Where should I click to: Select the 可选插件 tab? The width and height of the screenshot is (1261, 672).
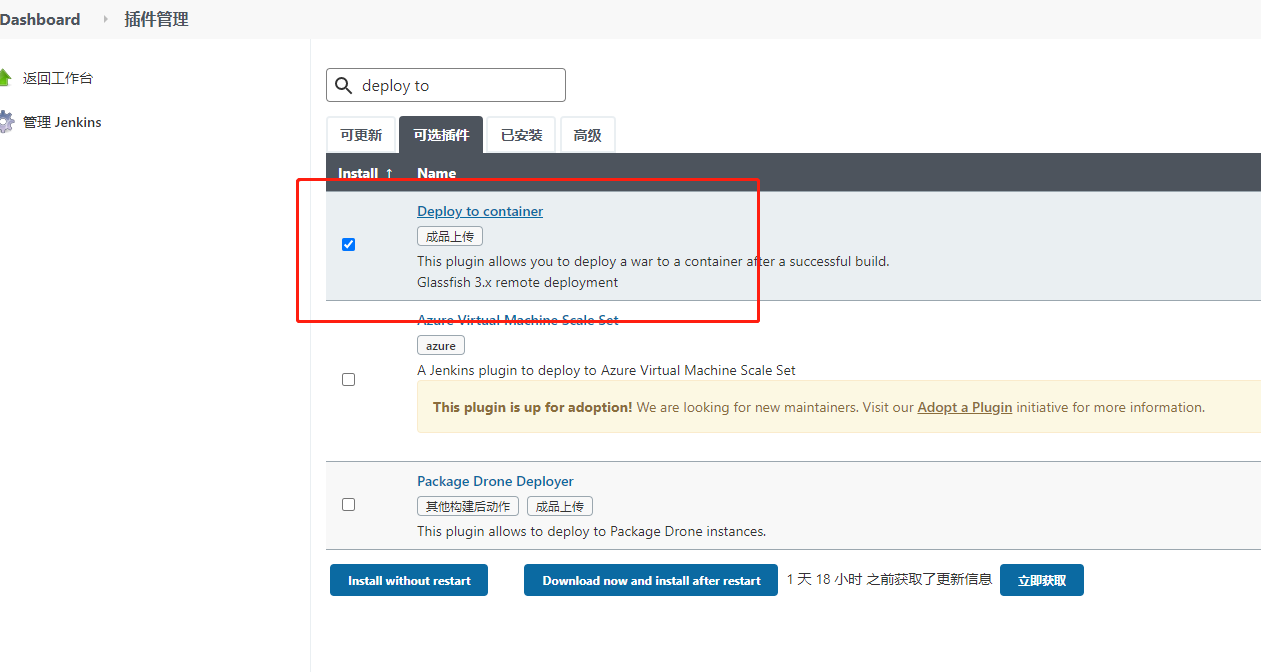pyautogui.click(x=441, y=135)
